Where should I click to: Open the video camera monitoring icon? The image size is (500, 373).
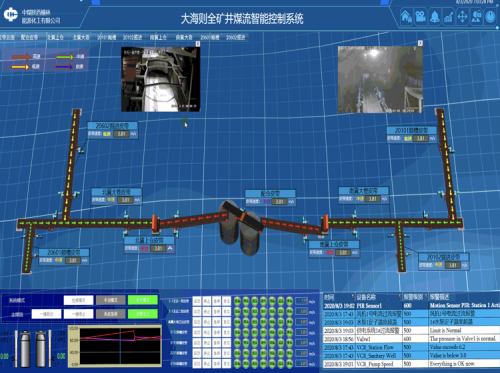[x=421, y=16]
